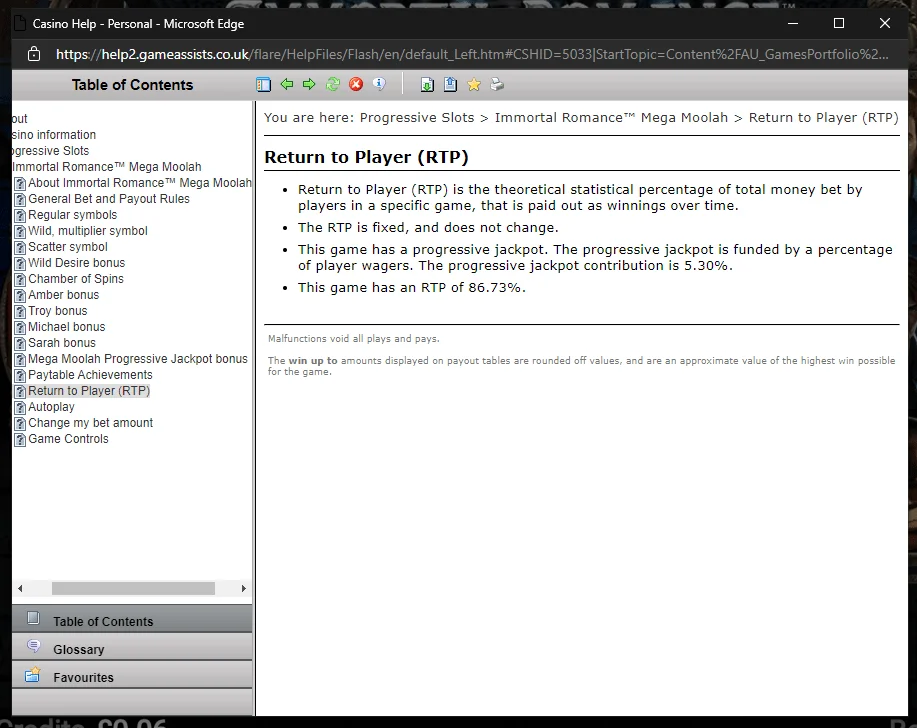Open Change my bet amount topic
This screenshot has width=917, height=728.
91,423
